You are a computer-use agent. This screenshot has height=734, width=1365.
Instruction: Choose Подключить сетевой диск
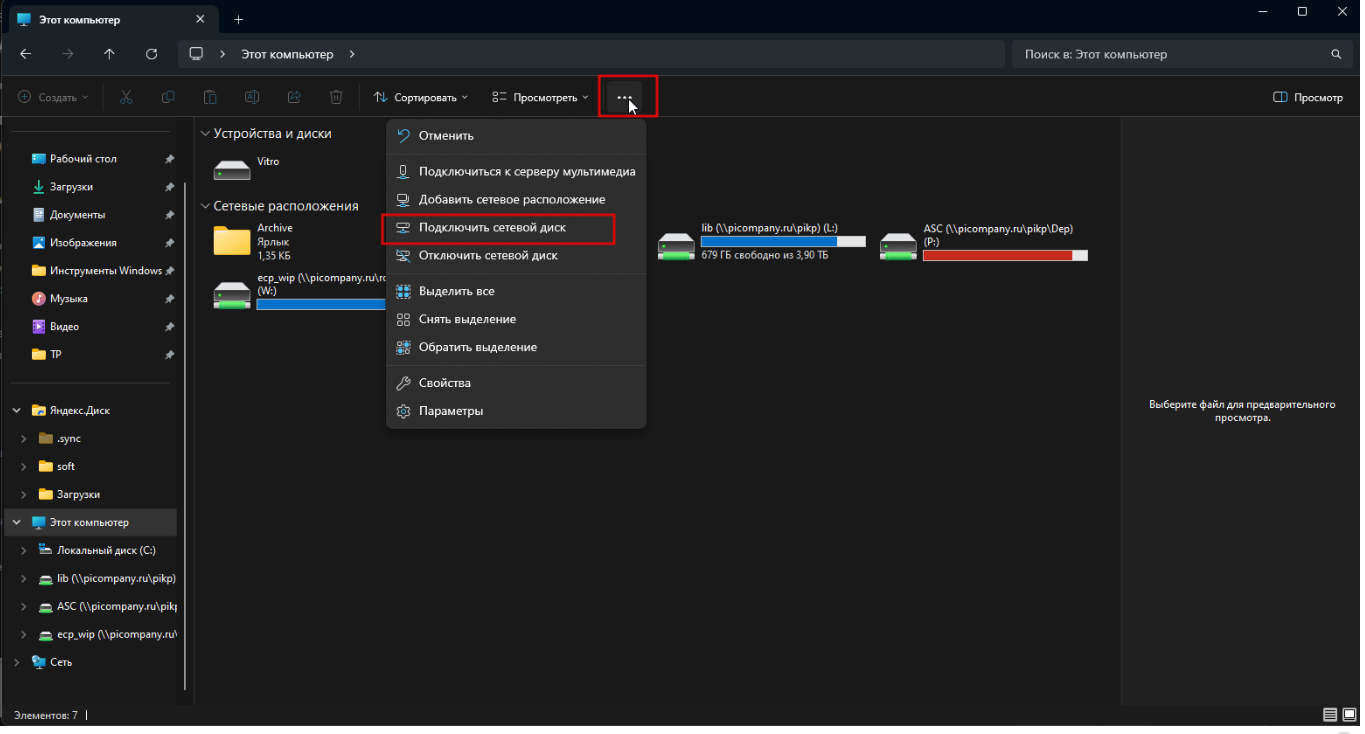click(516, 228)
